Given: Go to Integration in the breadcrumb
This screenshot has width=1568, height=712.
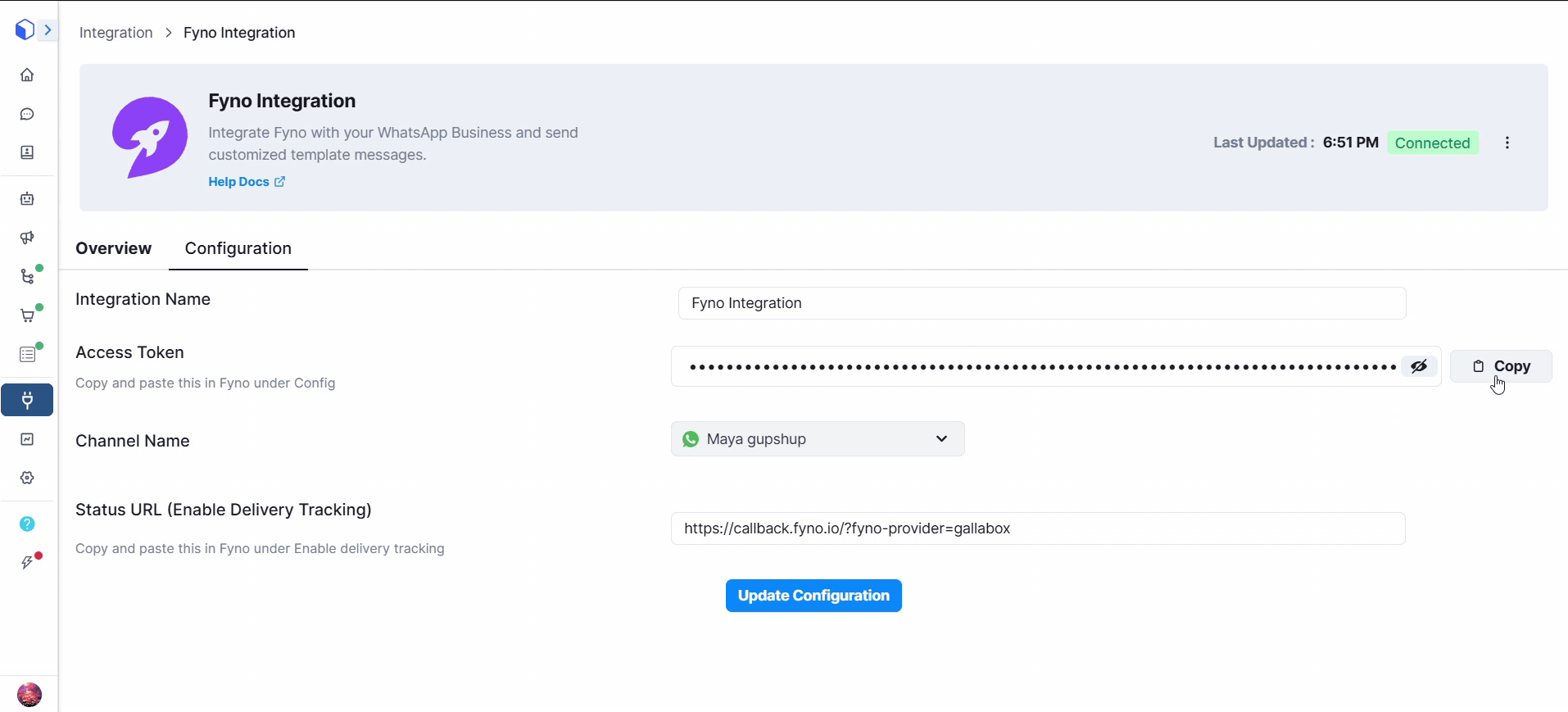Looking at the screenshot, I should (116, 33).
